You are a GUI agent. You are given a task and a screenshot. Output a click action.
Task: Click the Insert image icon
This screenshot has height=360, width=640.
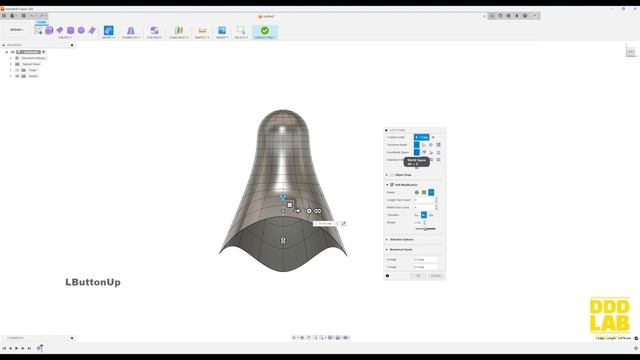[x=222, y=30]
